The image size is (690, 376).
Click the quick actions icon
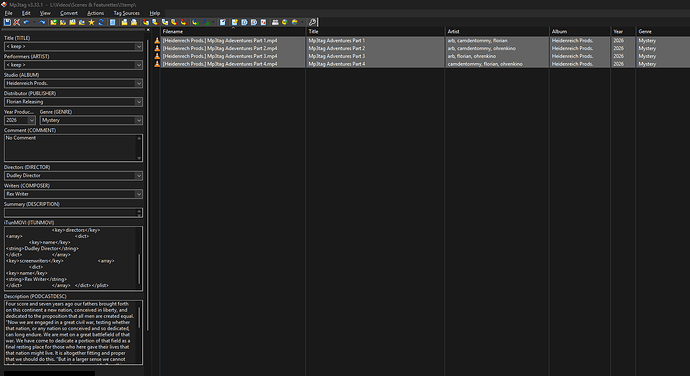pos(205,22)
